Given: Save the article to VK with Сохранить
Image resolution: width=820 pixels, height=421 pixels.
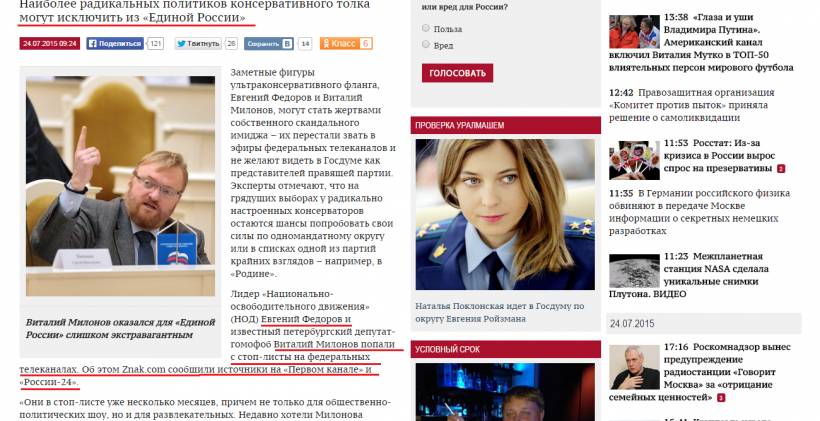Looking at the screenshot, I should pyautogui.click(x=269, y=43).
